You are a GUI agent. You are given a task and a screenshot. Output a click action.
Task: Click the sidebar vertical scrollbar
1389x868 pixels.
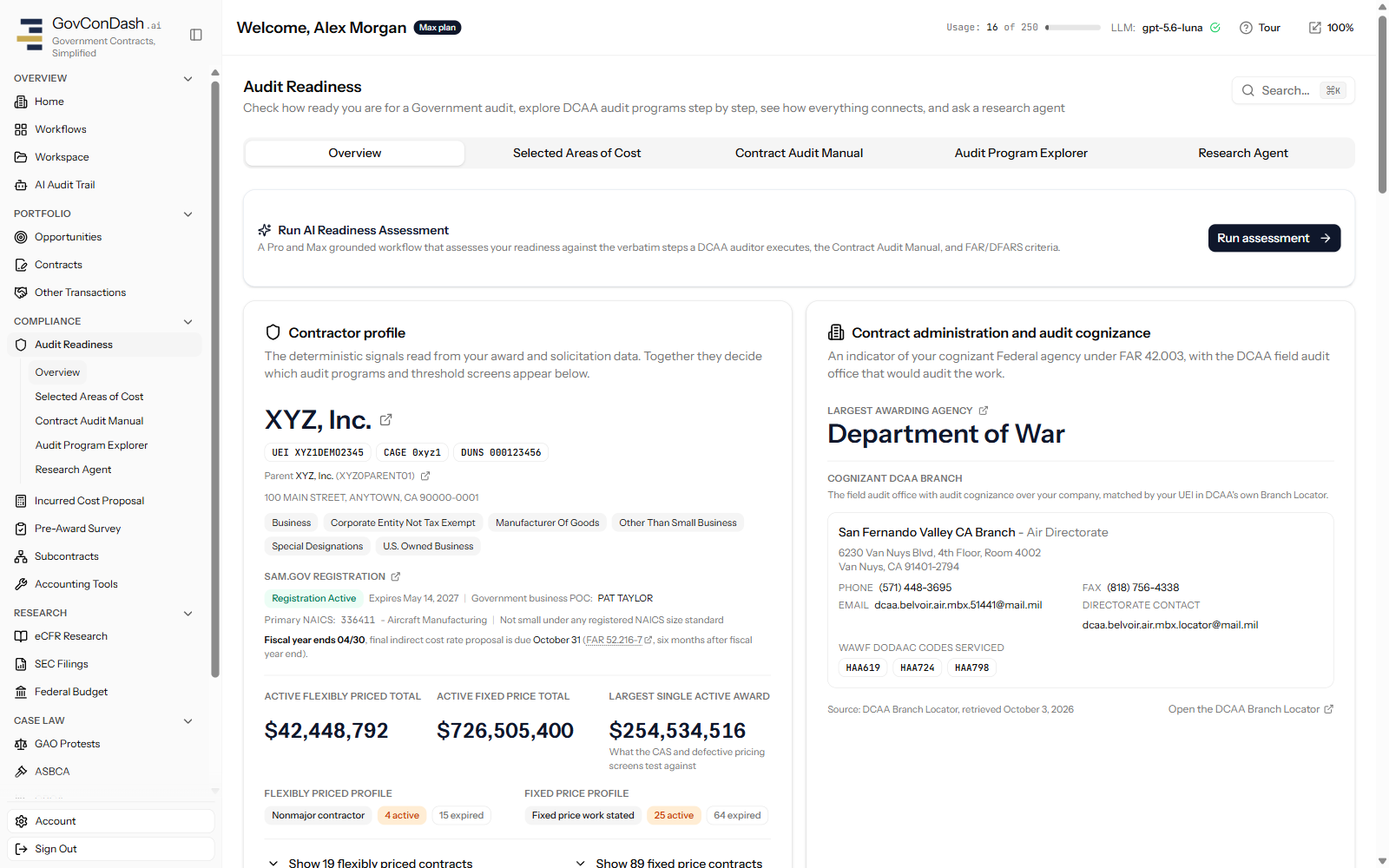[x=215, y=378]
